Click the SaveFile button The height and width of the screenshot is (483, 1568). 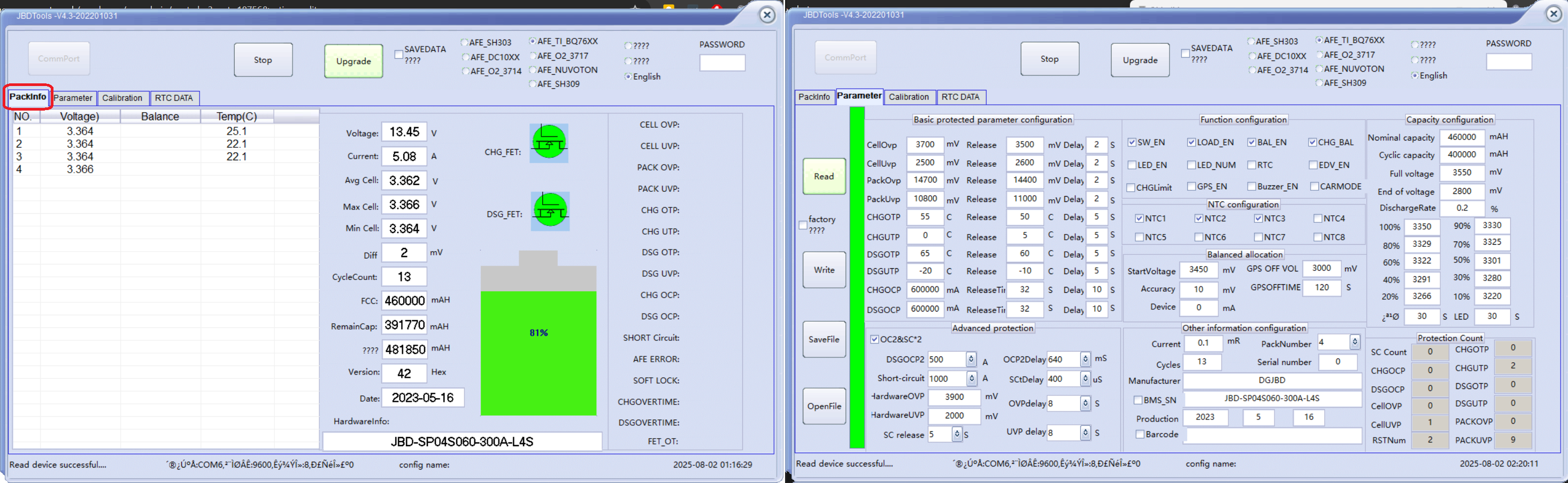[x=824, y=339]
